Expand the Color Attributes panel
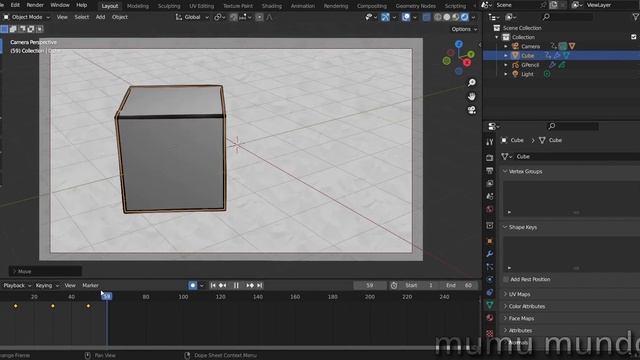Screen dimensions: 640x360 tap(505, 307)
